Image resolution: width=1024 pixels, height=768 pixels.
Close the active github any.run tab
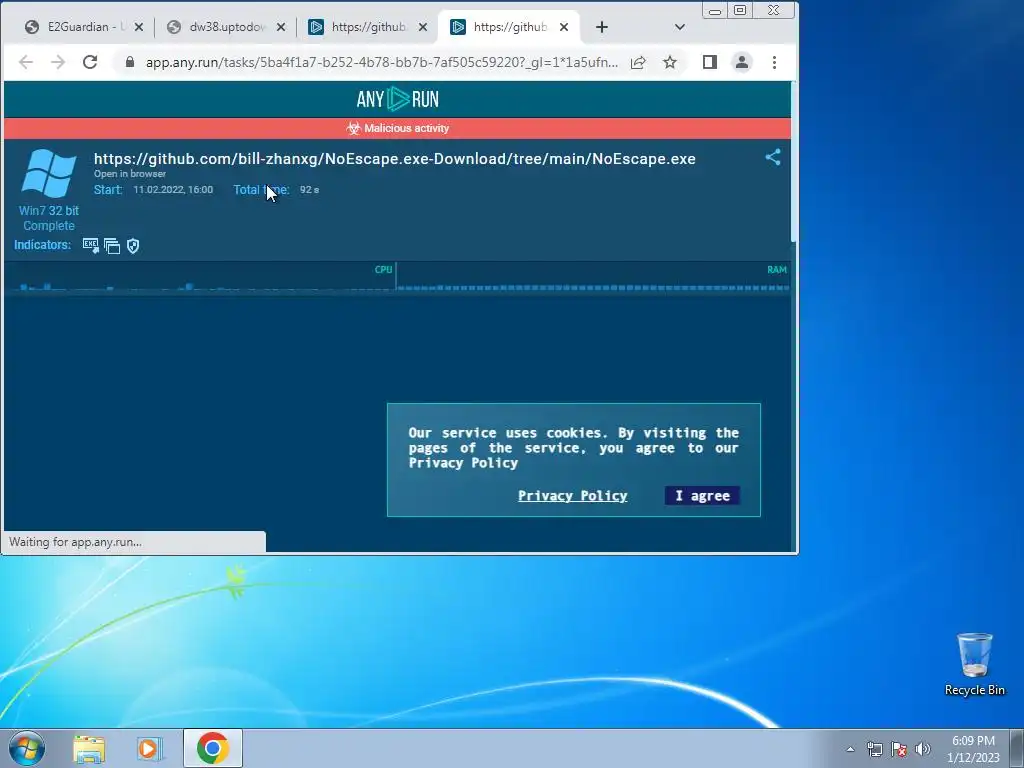point(564,27)
